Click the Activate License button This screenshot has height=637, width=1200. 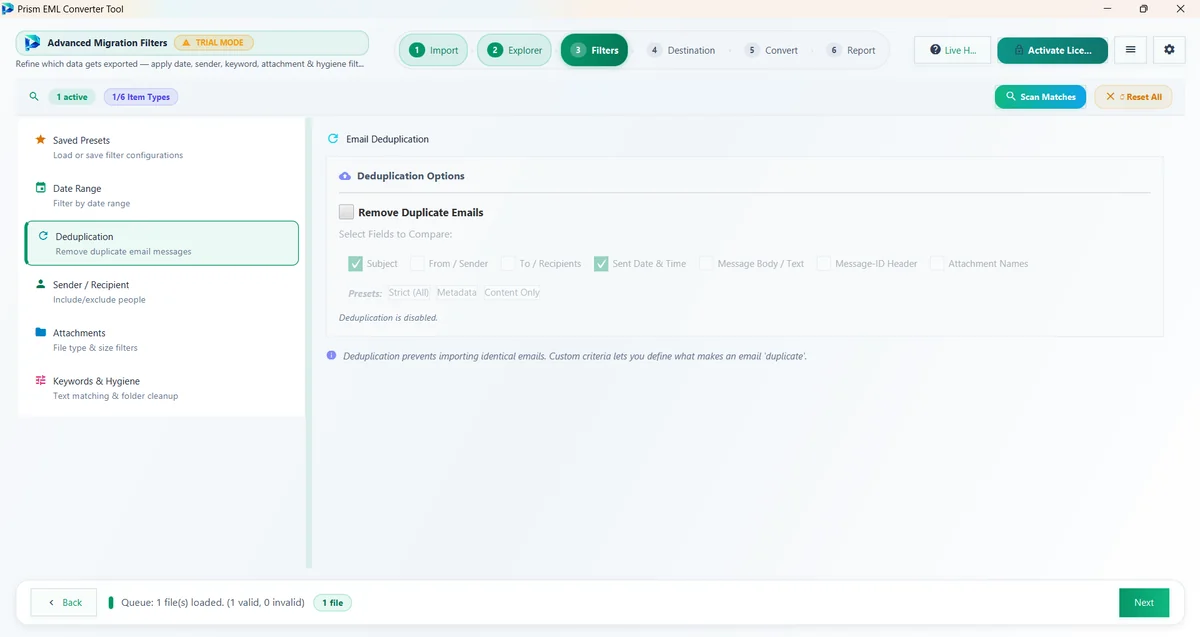(x=1052, y=50)
